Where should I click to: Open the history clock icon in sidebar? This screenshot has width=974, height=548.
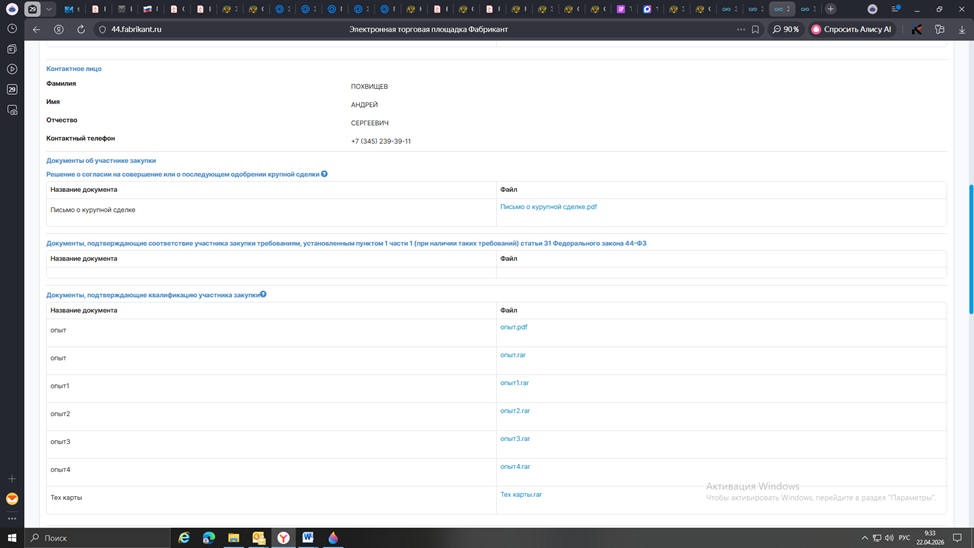tap(12, 29)
